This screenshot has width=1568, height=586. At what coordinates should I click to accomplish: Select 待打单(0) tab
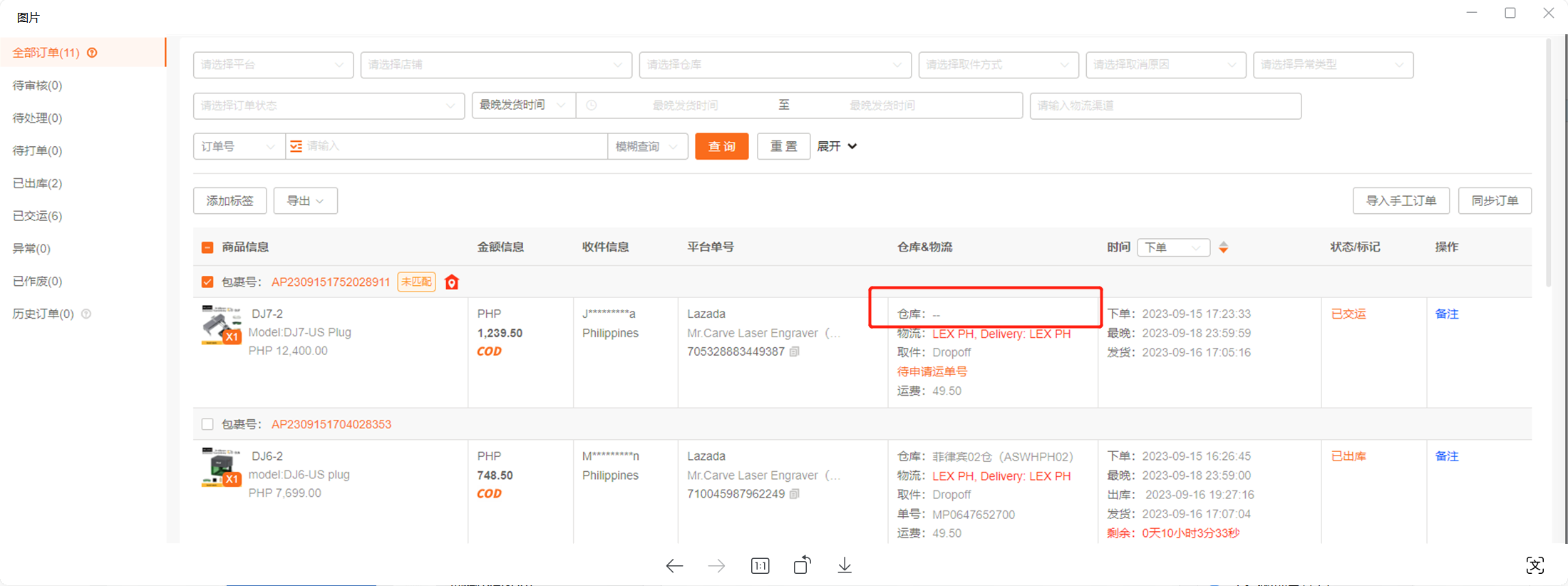tap(37, 150)
